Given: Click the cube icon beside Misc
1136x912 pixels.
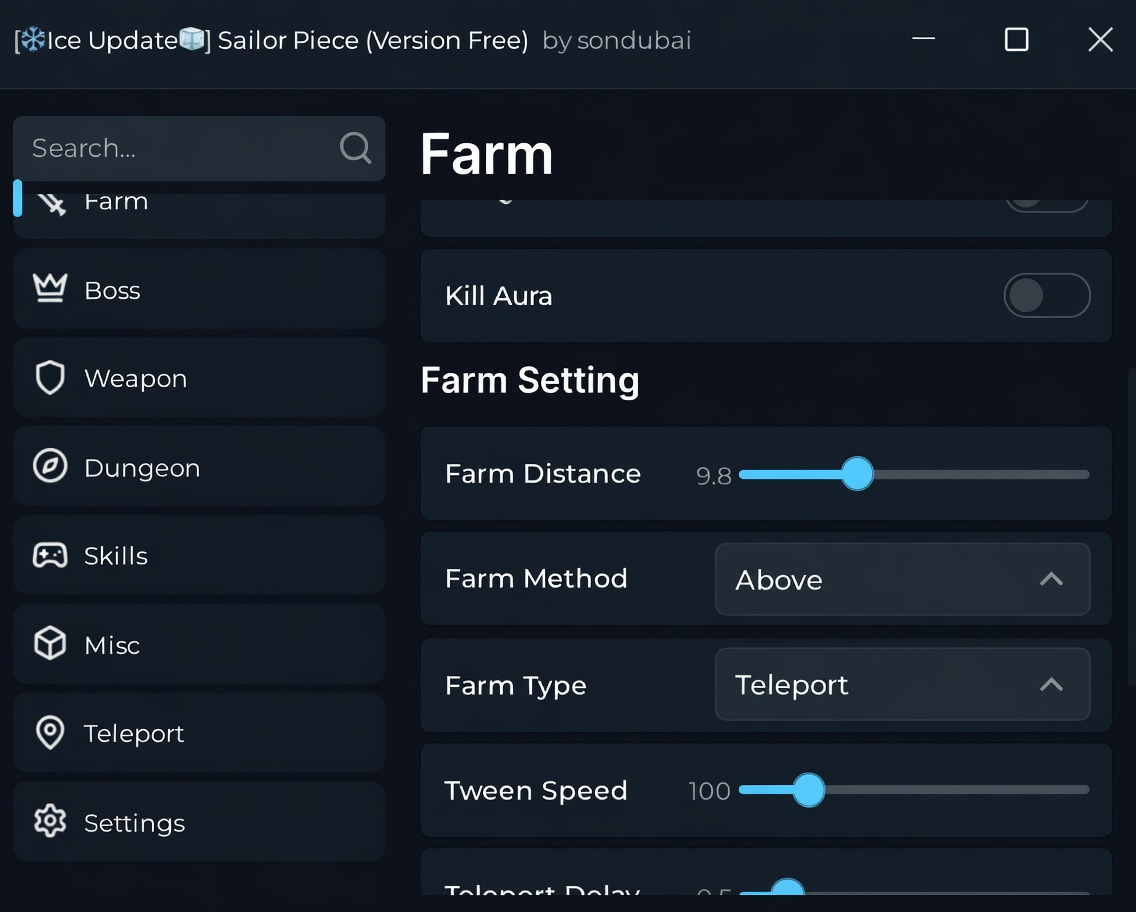Looking at the screenshot, I should [50, 644].
